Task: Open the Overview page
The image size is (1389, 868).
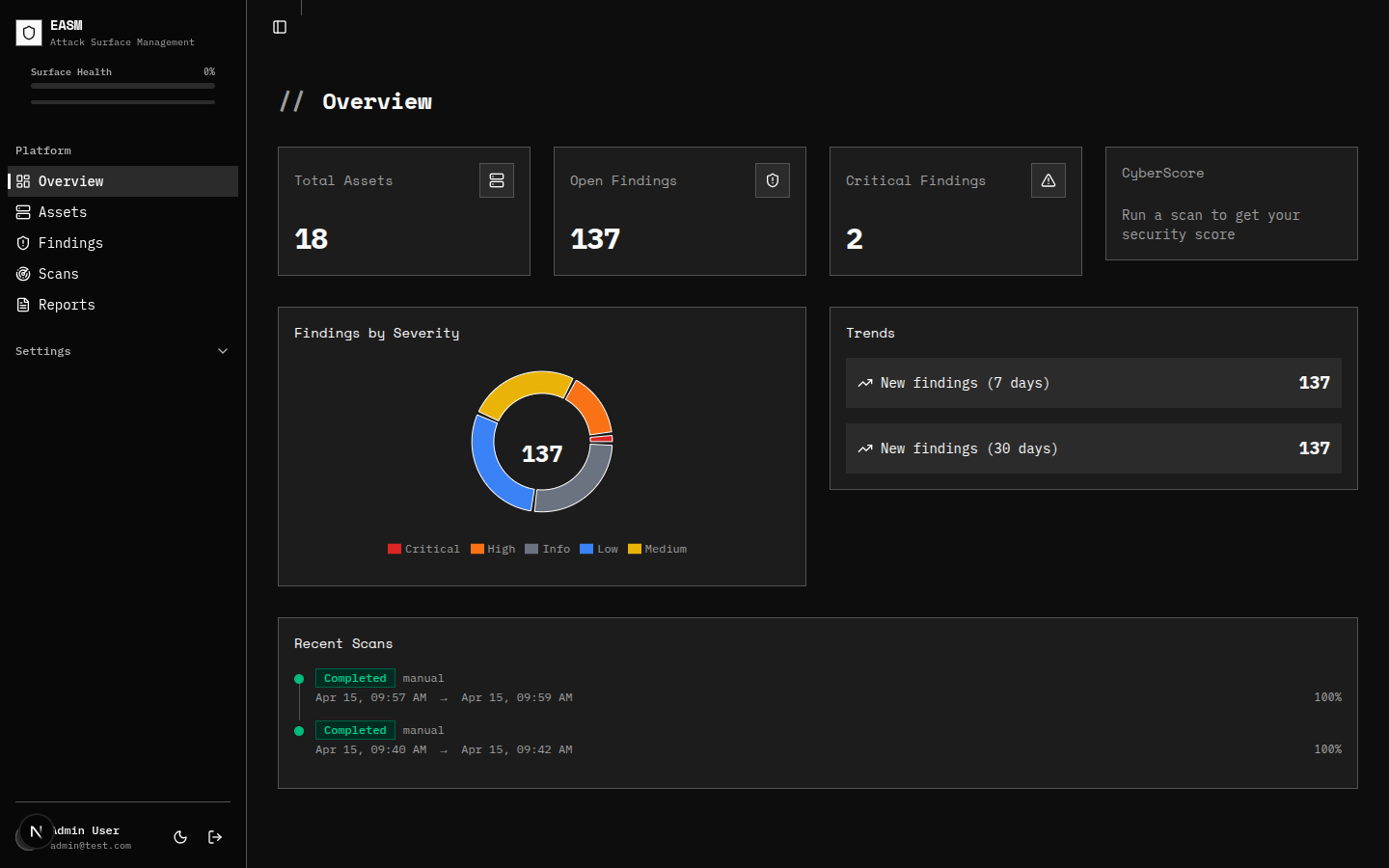Action: click(x=123, y=181)
